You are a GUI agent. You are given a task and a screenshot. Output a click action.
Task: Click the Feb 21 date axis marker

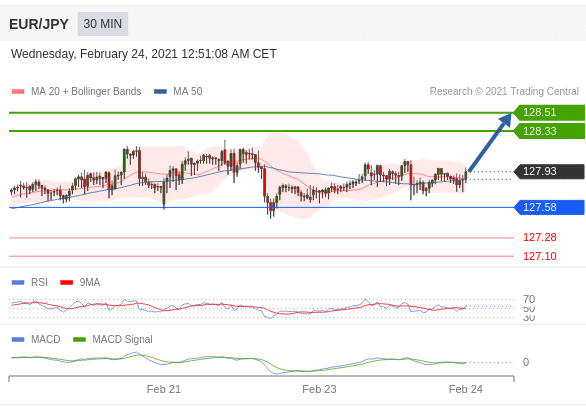pyautogui.click(x=164, y=389)
